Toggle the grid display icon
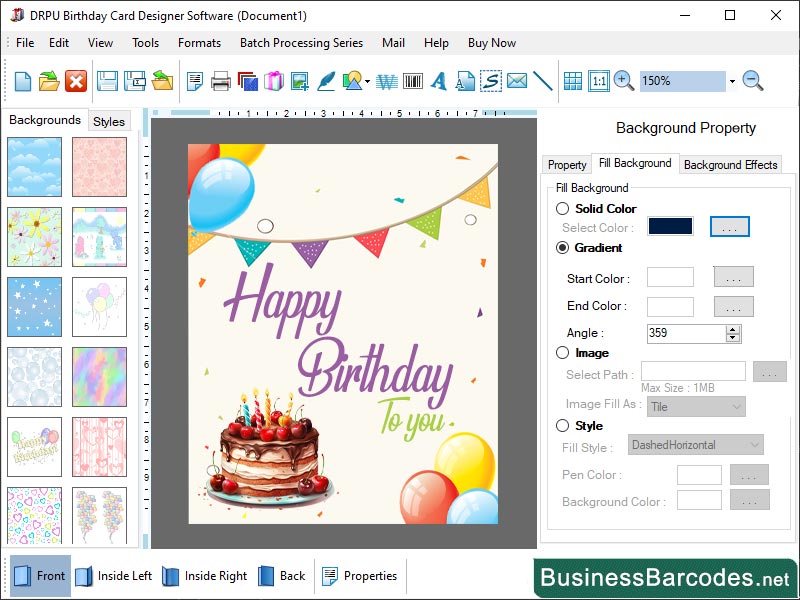 tap(572, 80)
